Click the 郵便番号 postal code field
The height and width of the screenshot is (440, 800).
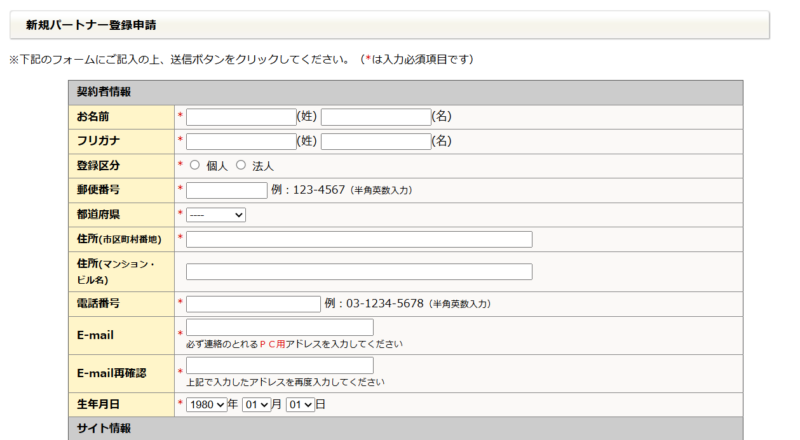coord(226,190)
